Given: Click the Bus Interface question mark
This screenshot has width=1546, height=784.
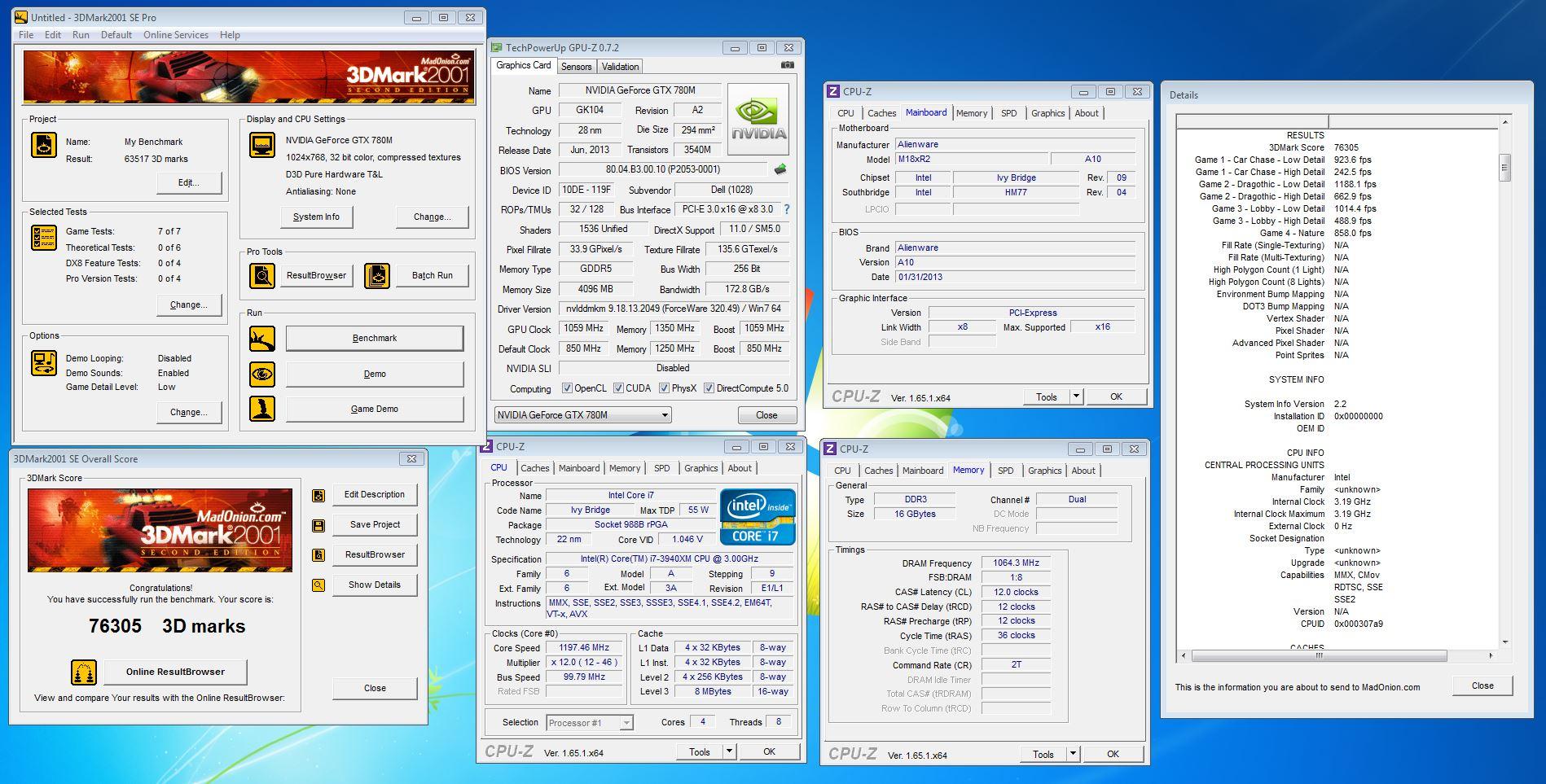Looking at the screenshot, I should pyautogui.click(x=786, y=209).
